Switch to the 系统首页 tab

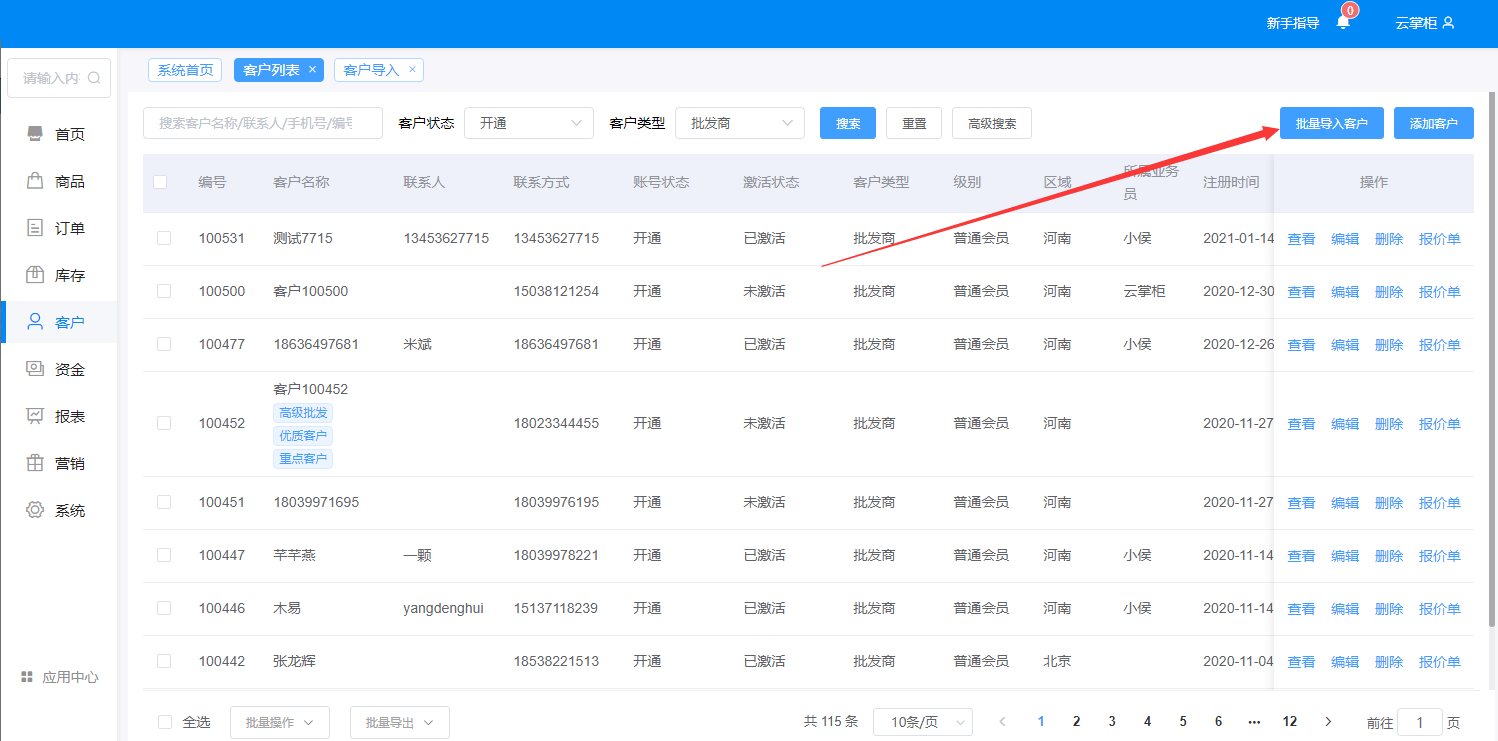click(x=185, y=70)
